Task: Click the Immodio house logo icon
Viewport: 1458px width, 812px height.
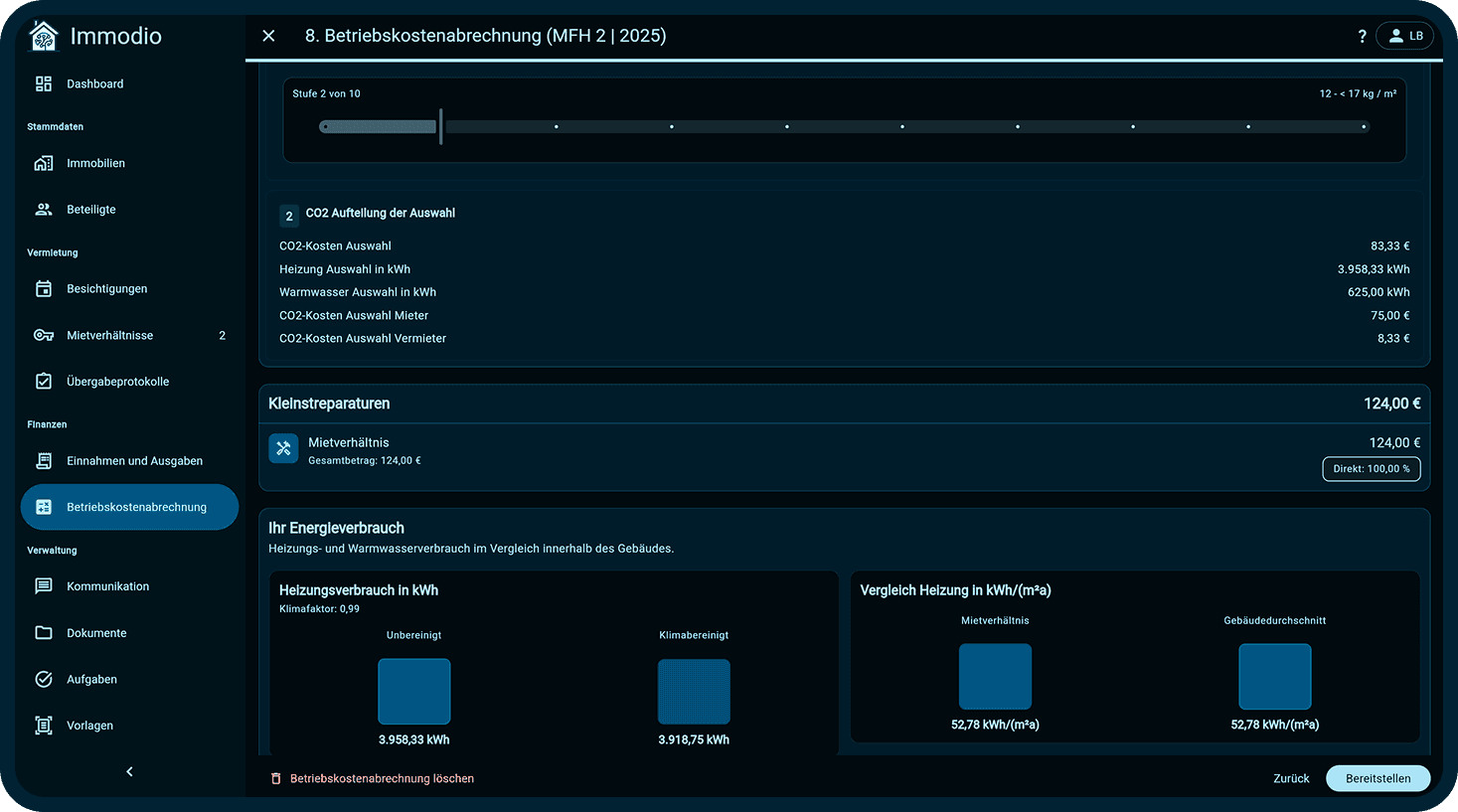Action: coord(44,36)
